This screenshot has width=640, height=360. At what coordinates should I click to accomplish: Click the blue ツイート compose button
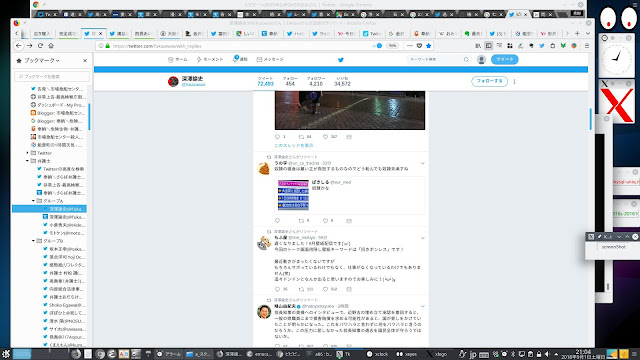[x=504, y=59]
